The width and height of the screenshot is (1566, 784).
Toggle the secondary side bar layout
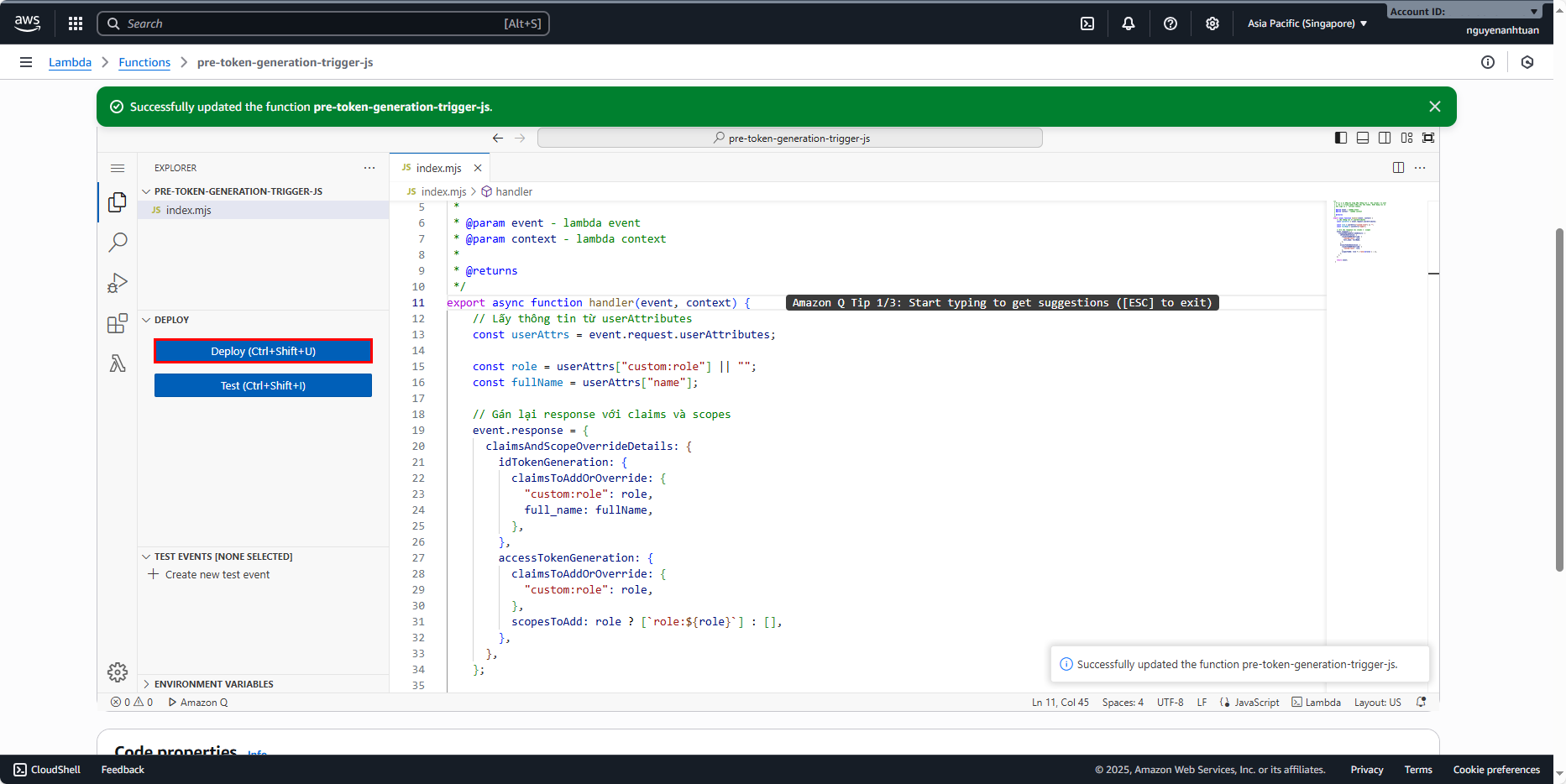1385,138
